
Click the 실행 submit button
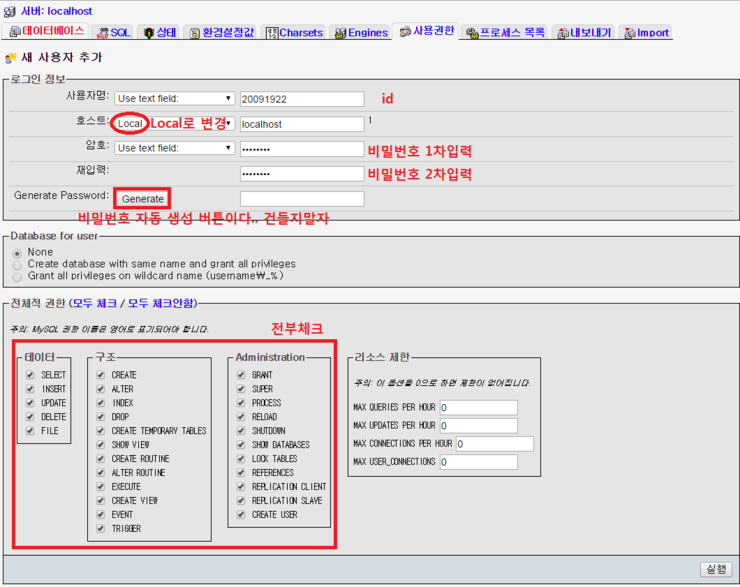(x=716, y=569)
